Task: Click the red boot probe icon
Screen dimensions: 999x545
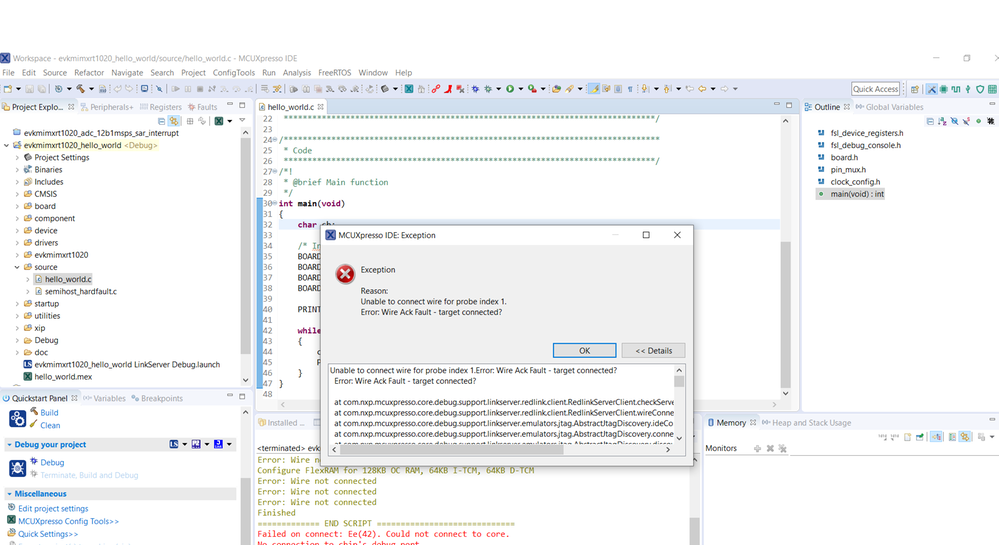Action: pyautogui.click(x=448, y=89)
